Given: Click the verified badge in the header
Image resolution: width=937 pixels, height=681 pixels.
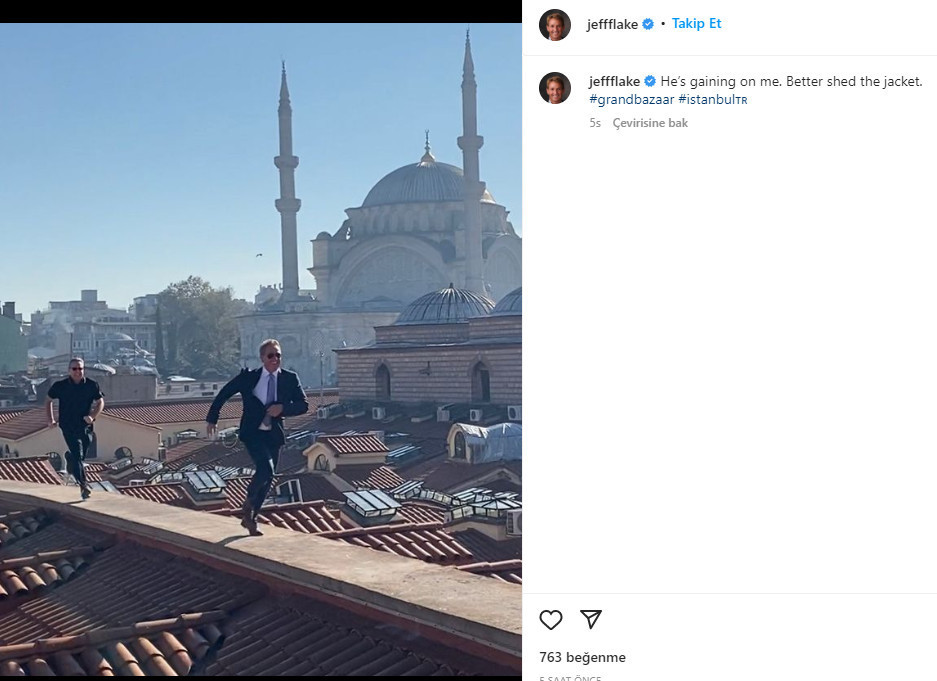Looking at the screenshot, I should [648, 24].
